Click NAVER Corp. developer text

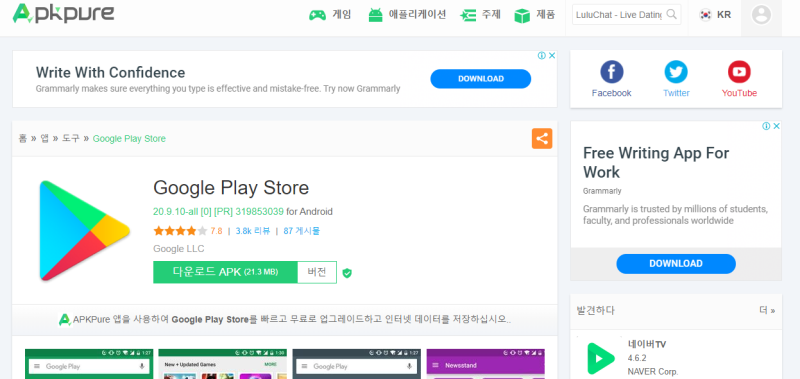[x=653, y=371]
